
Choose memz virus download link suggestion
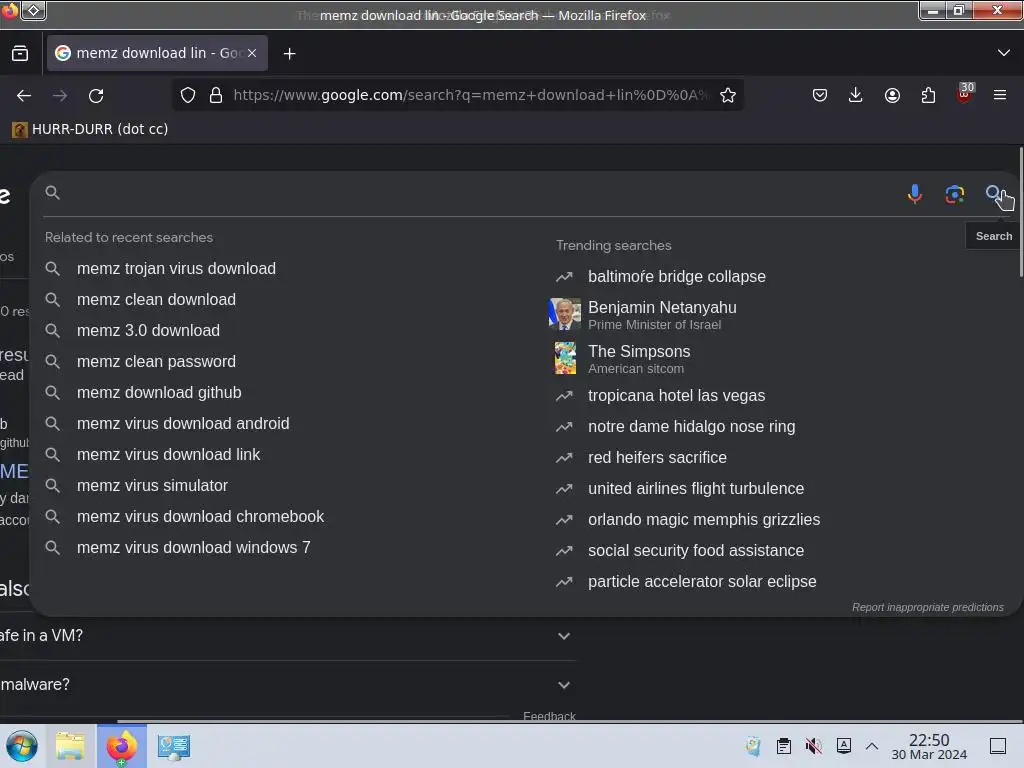[168, 455]
